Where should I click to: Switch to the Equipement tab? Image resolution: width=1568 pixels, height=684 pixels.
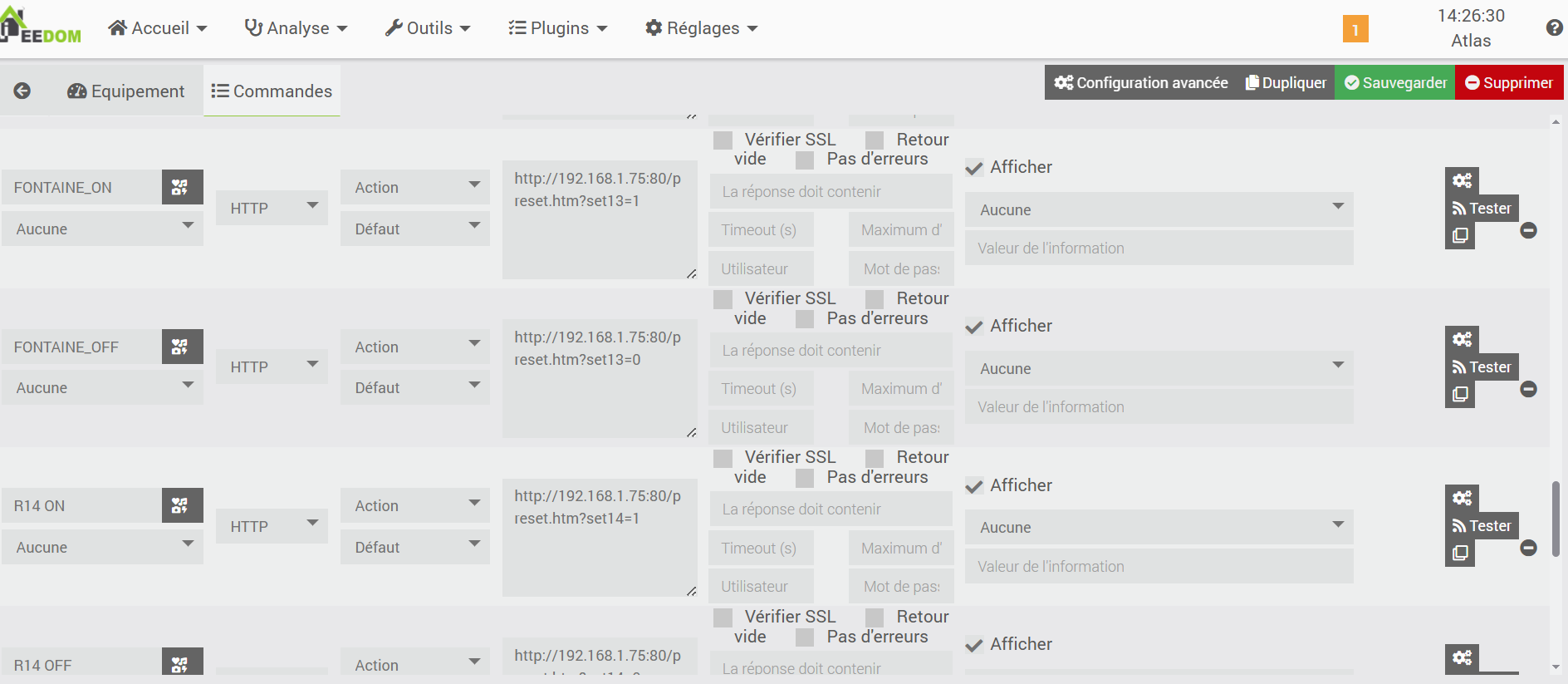point(126,91)
